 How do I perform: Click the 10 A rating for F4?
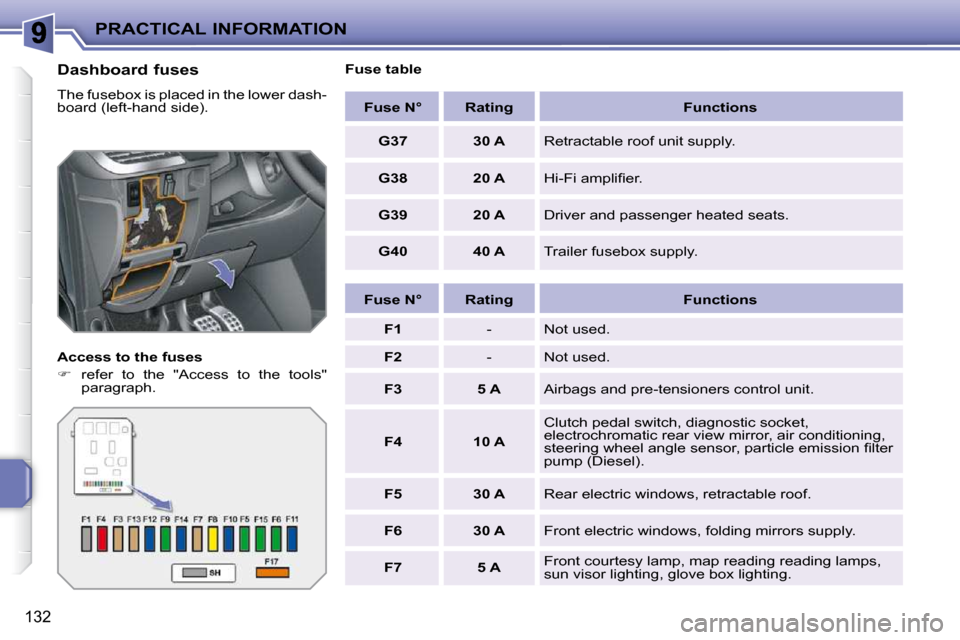pos(489,442)
